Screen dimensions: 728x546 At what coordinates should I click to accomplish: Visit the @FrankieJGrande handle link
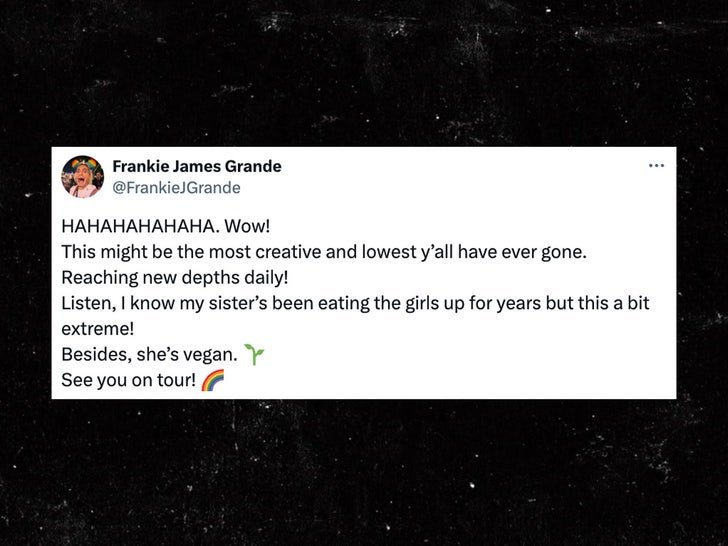(176, 188)
